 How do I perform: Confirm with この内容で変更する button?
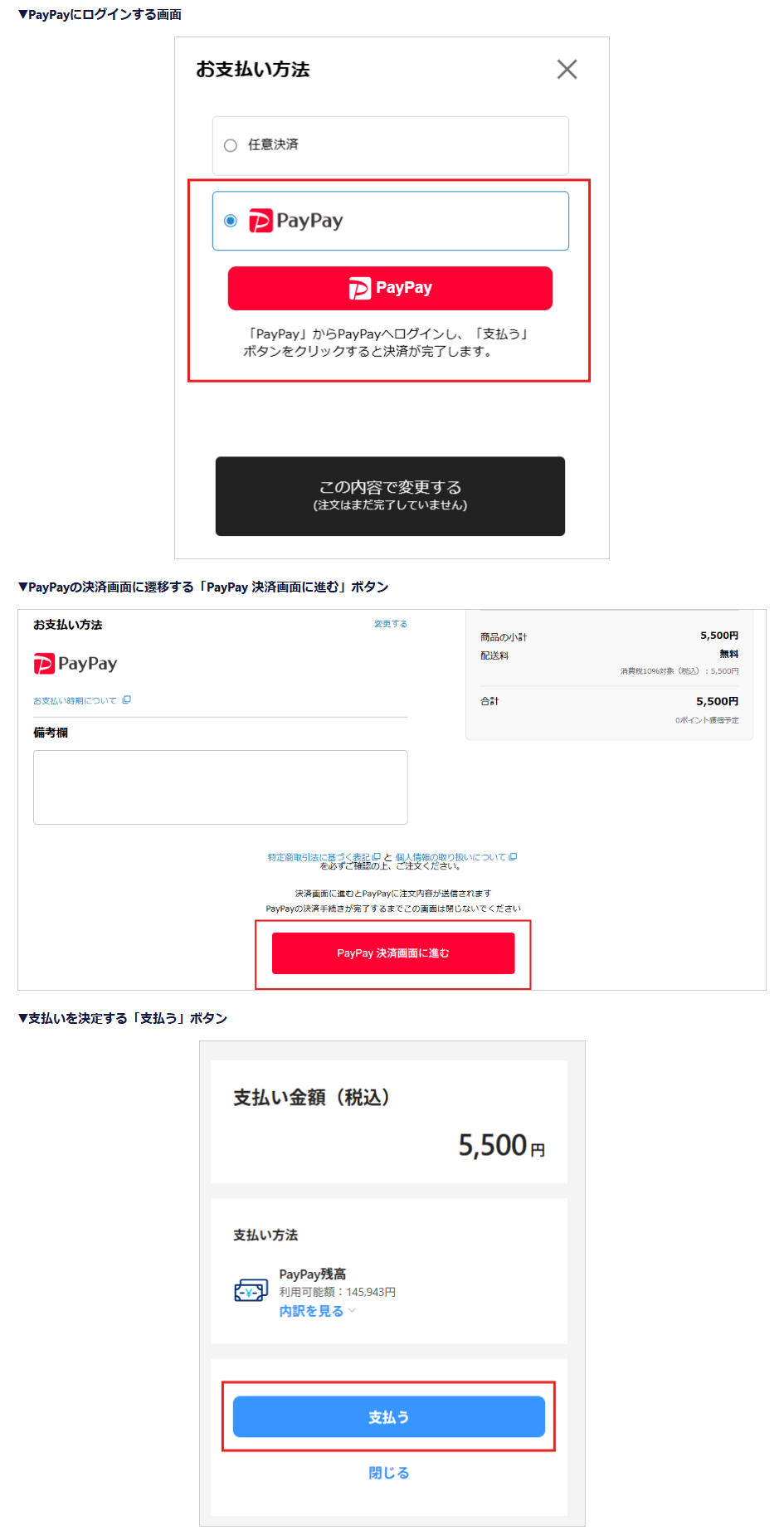[x=390, y=496]
